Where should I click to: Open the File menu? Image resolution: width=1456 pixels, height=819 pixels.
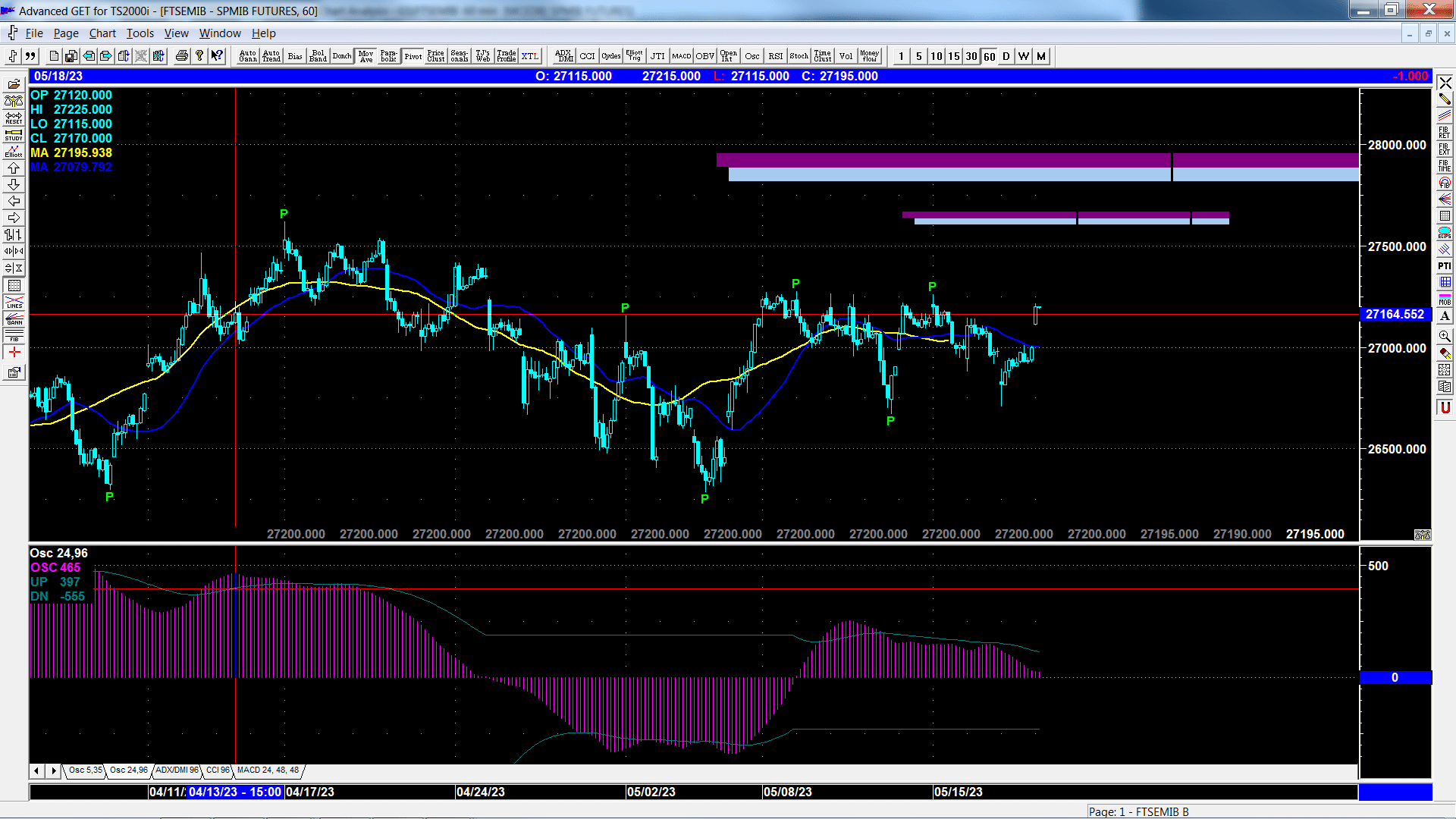(34, 33)
